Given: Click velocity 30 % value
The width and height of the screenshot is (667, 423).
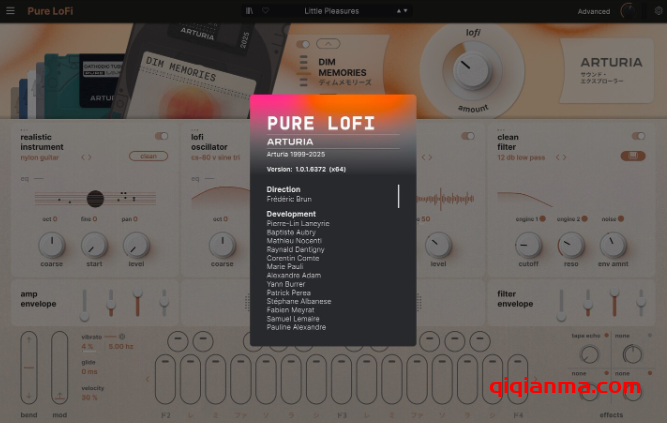Looking at the screenshot, I should point(89,397).
